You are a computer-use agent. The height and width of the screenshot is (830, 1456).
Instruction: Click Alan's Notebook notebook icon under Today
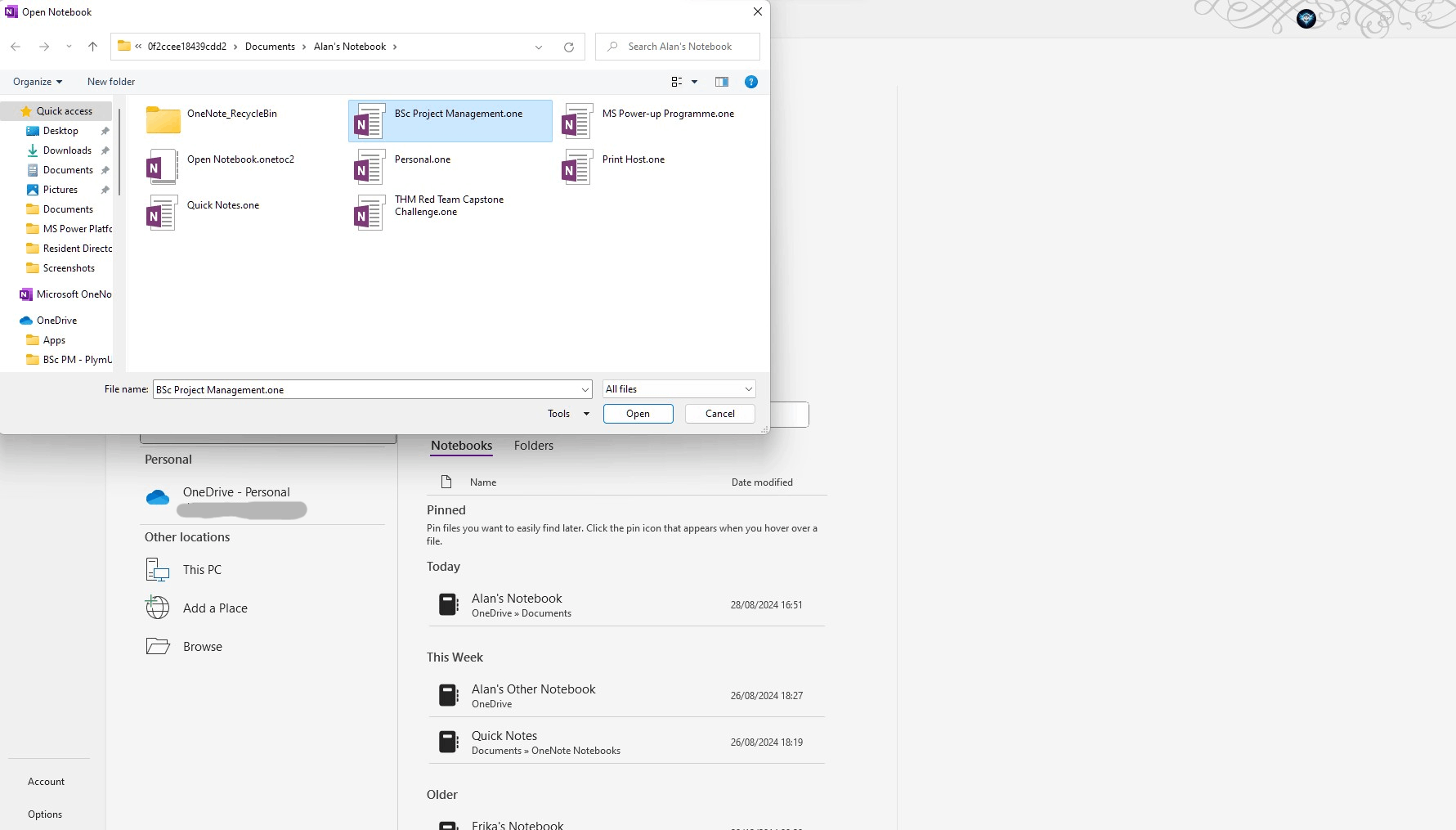[x=449, y=604]
